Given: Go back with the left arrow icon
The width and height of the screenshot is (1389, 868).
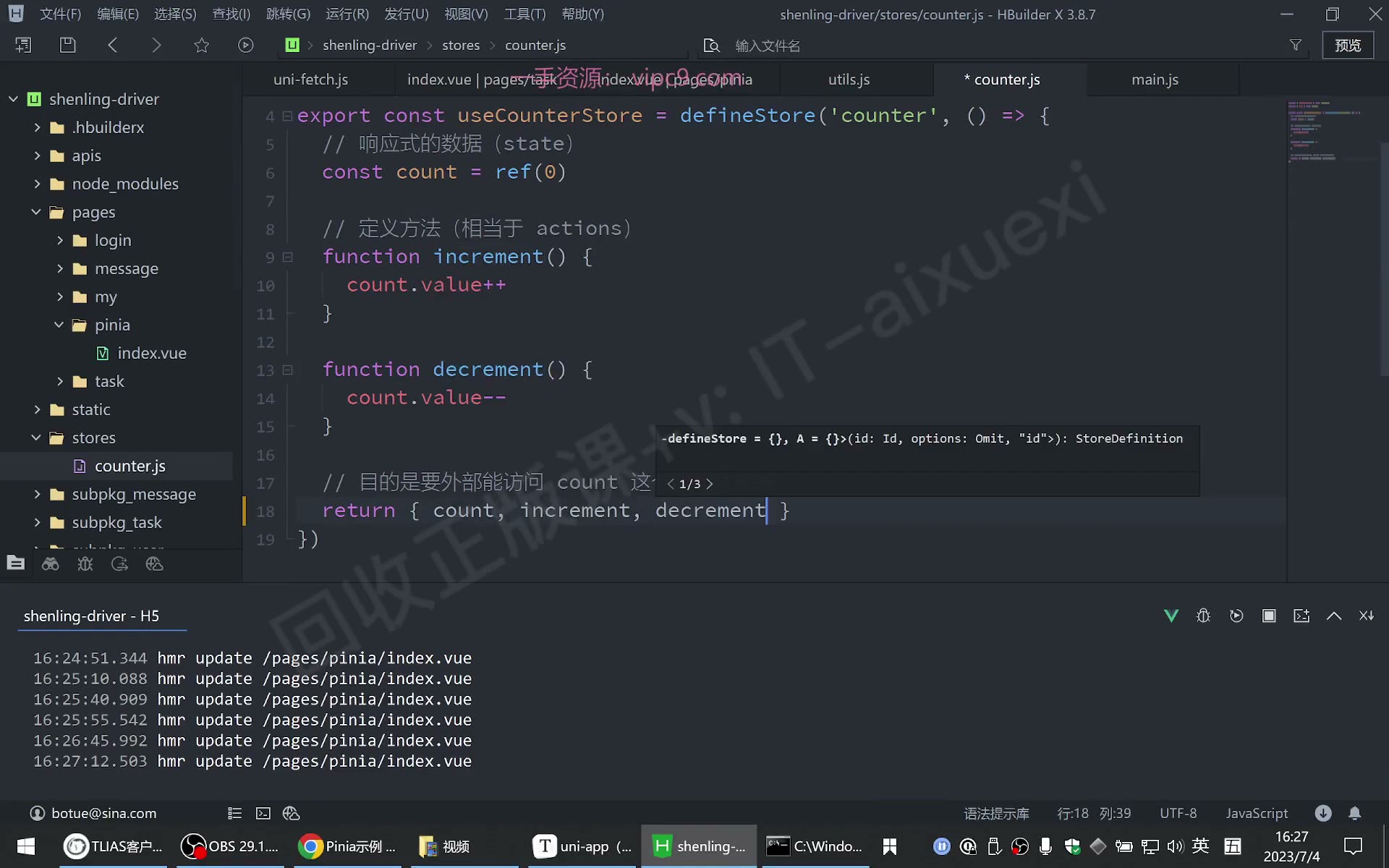Looking at the screenshot, I should [x=112, y=45].
